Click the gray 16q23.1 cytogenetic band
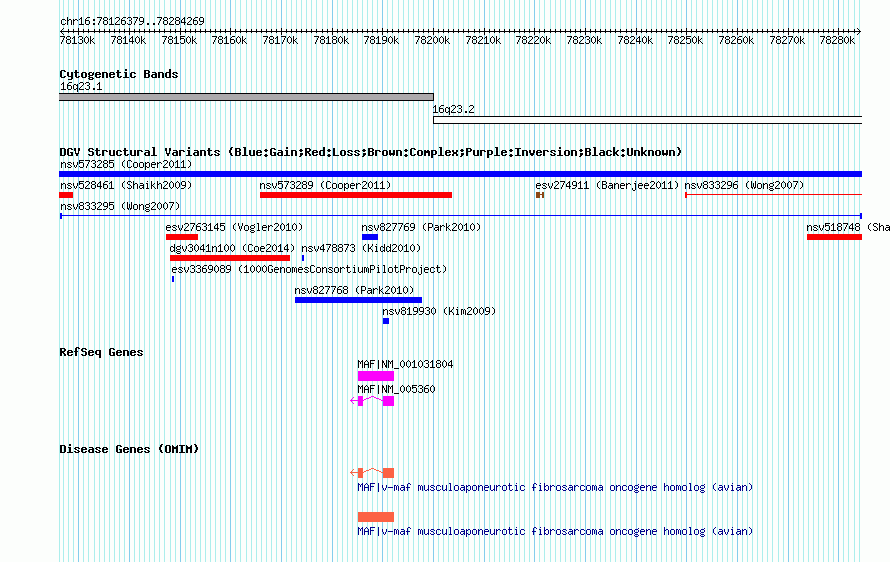Viewport: 890px width, 562px height. pos(246,97)
